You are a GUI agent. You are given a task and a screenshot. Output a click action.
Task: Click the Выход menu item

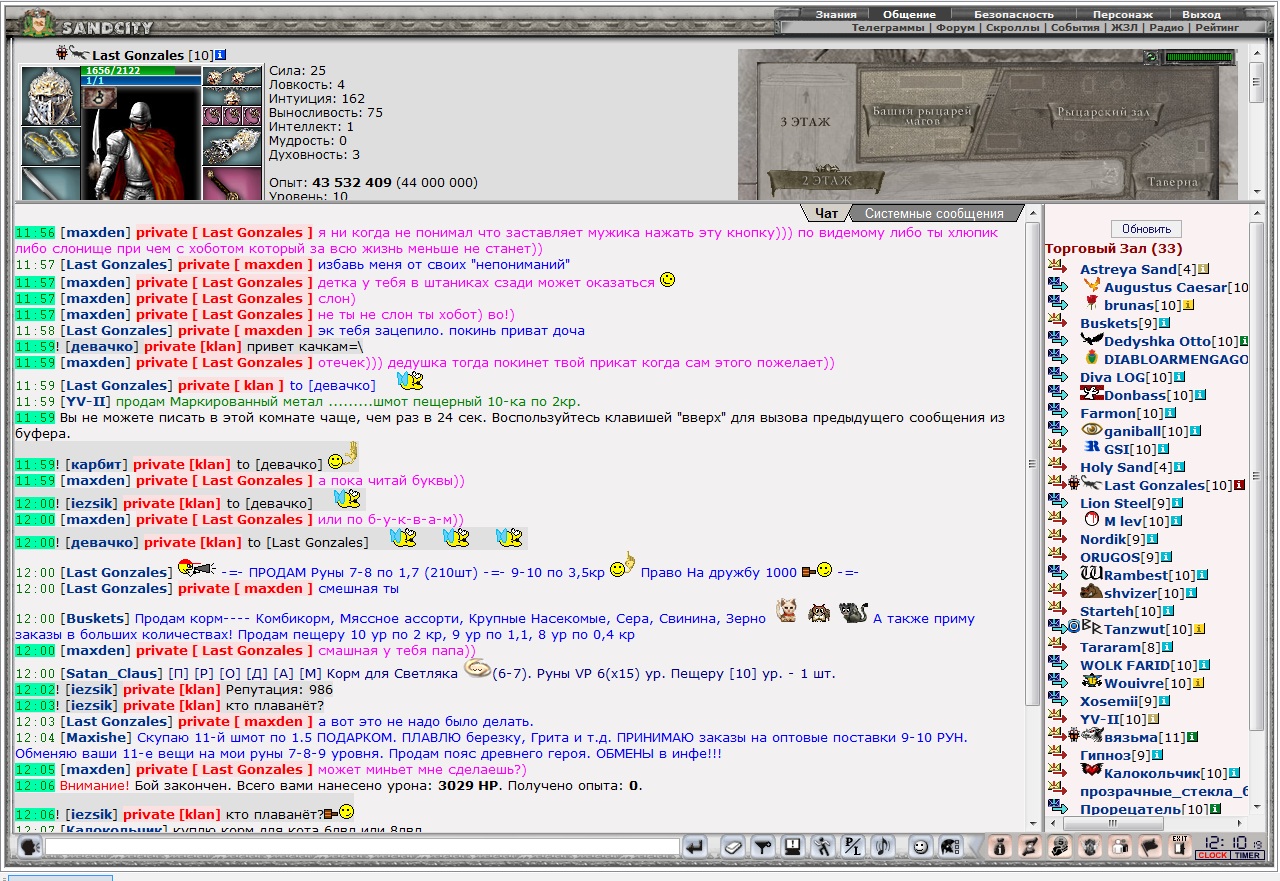(1201, 15)
